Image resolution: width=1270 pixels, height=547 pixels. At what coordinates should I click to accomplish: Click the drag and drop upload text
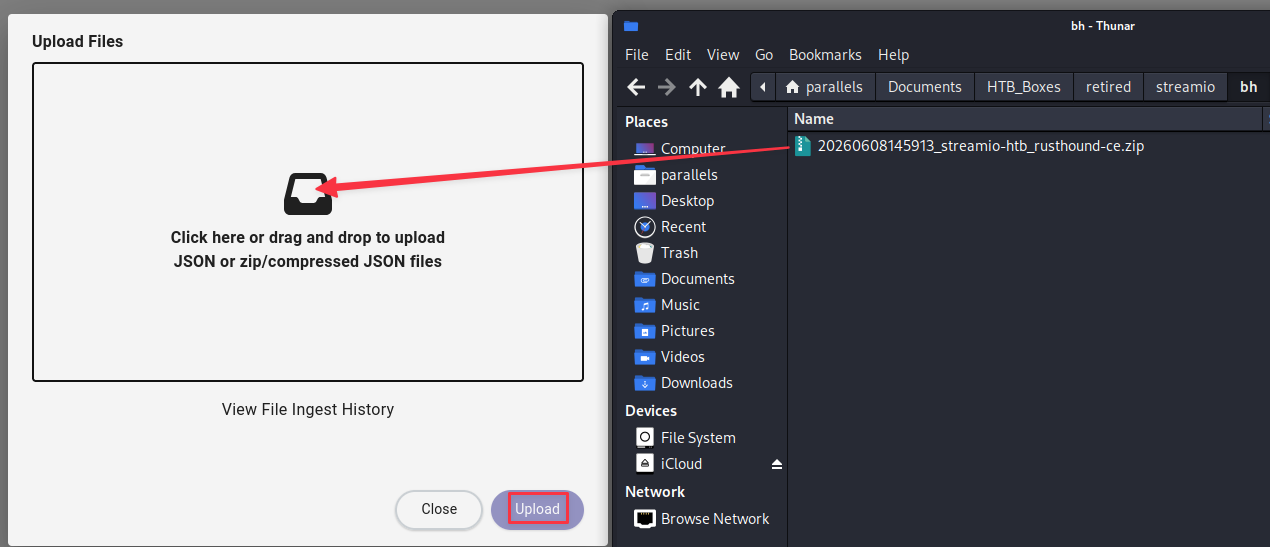click(x=308, y=250)
